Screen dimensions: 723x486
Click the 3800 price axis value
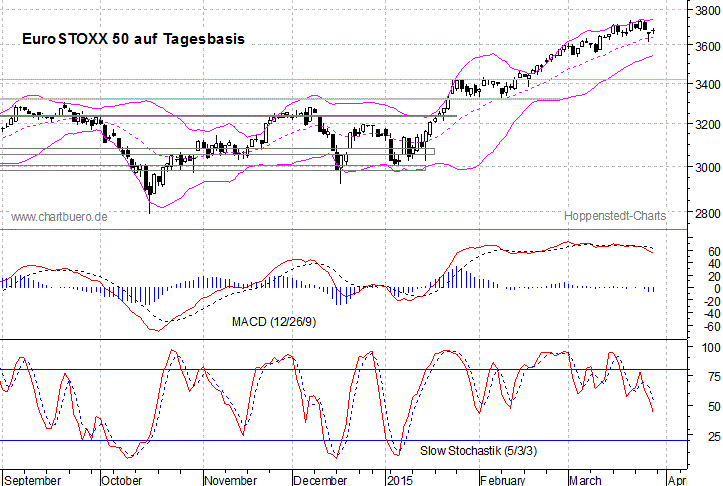708,10
